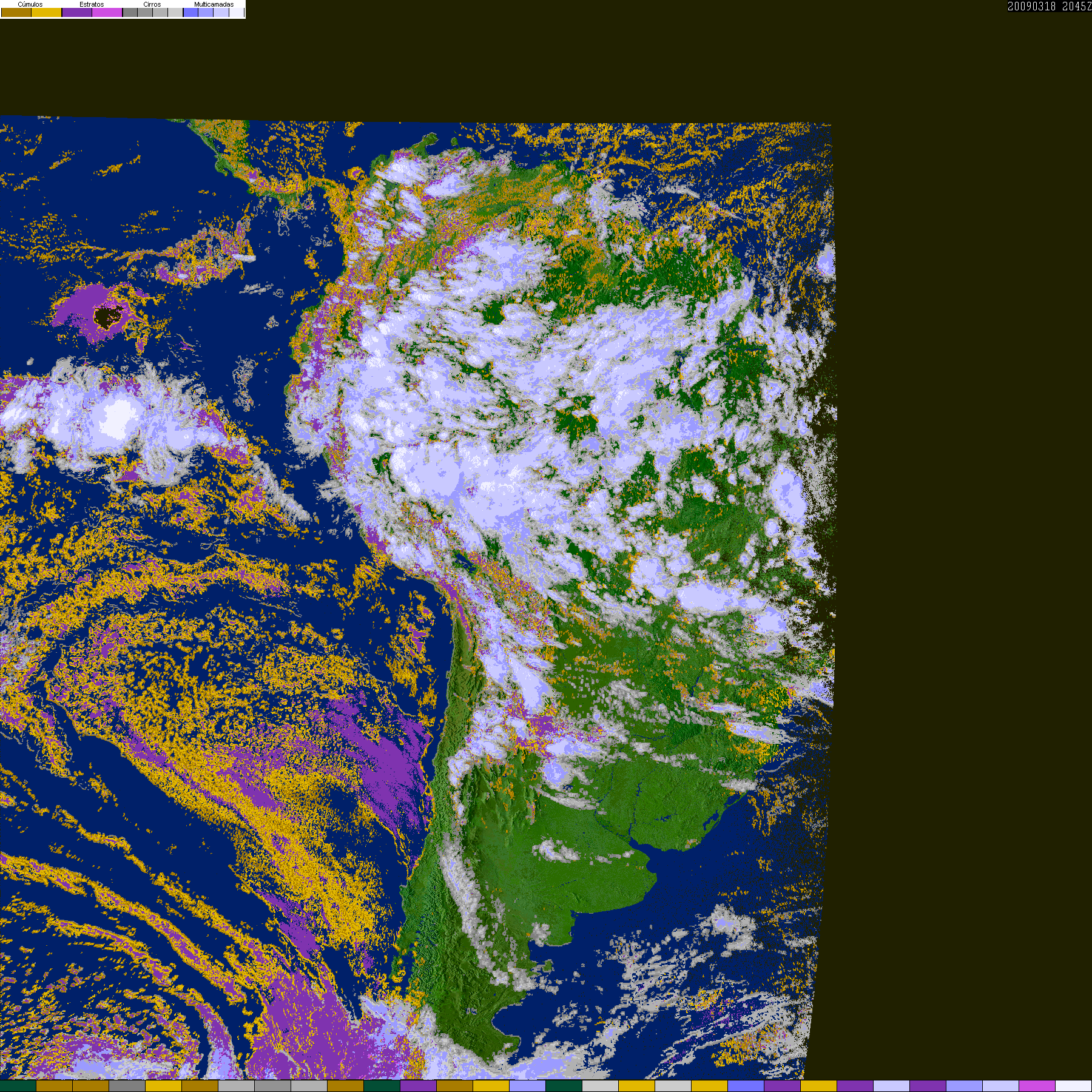Image resolution: width=1092 pixels, height=1092 pixels.
Task: Click the magenta block in the bottom strip
Action: [1037, 1086]
